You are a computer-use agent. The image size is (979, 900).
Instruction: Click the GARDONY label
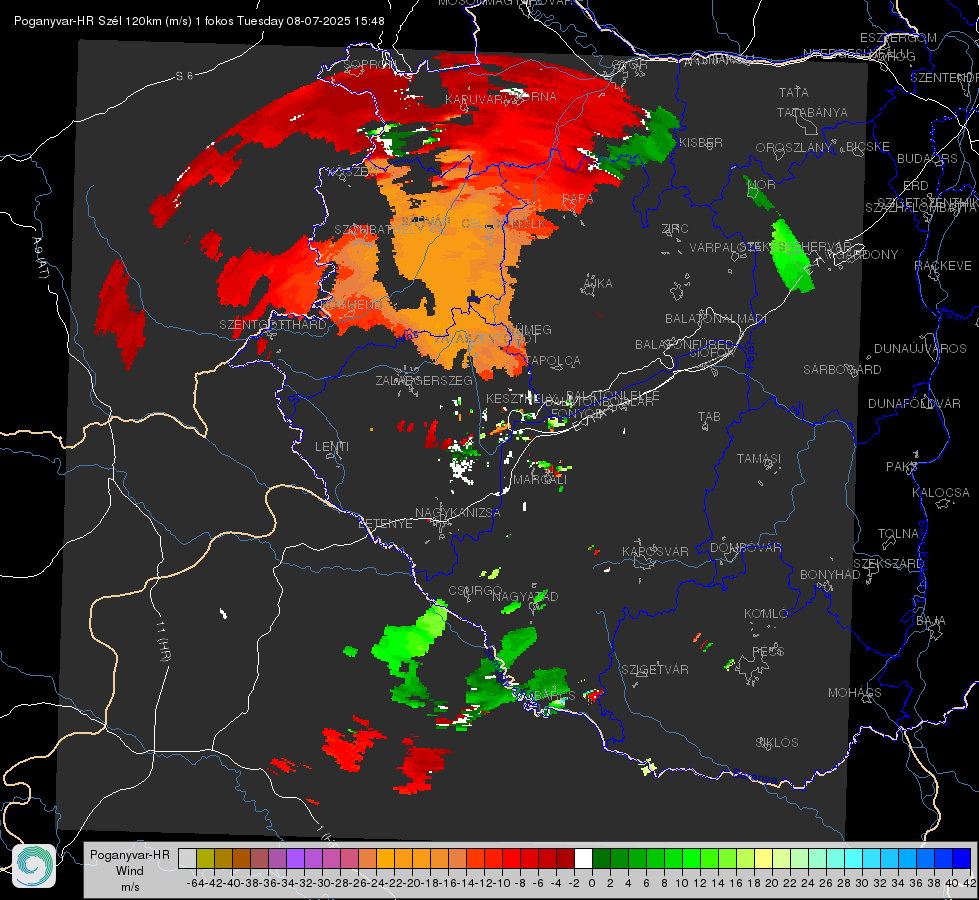[x=869, y=255]
